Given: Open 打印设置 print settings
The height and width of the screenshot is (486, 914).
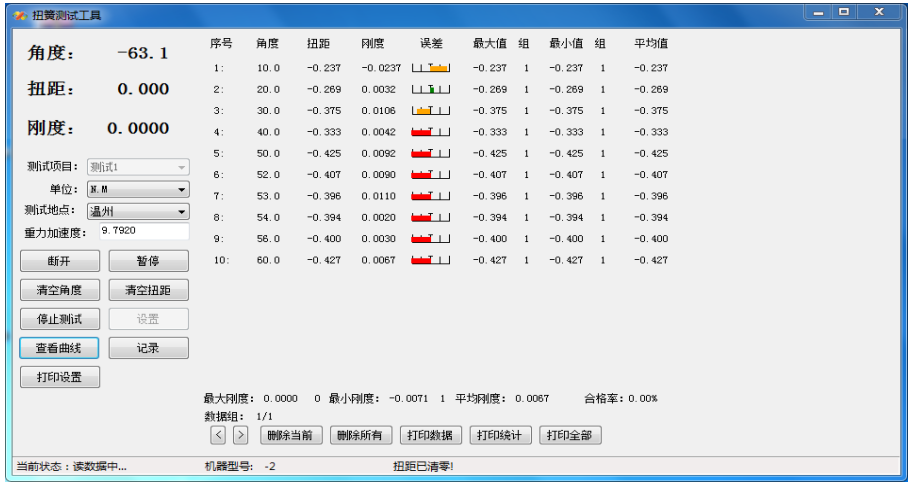Looking at the screenshot, I should click(x=59, y=377).
